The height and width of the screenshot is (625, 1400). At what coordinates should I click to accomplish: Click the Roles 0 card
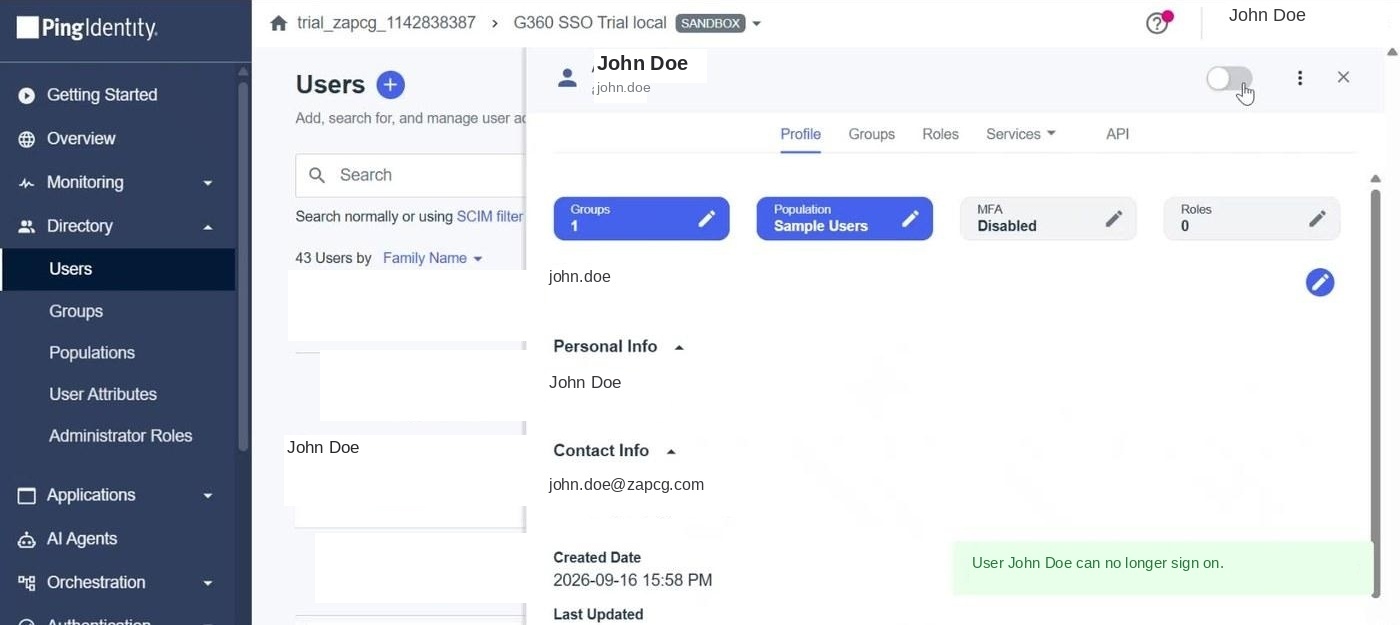coord(1251,219)
